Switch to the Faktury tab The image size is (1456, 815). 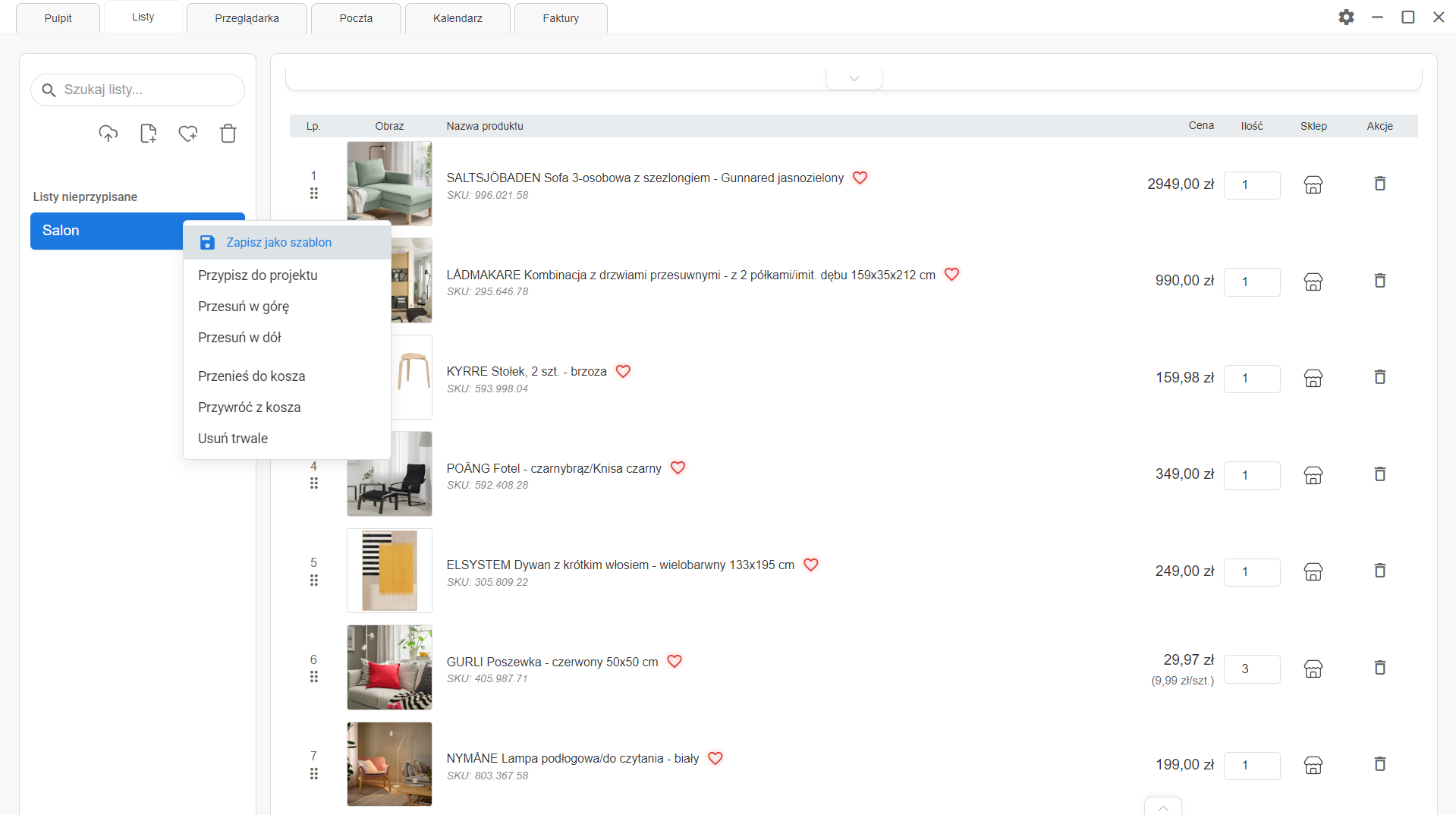coord(561,18)
